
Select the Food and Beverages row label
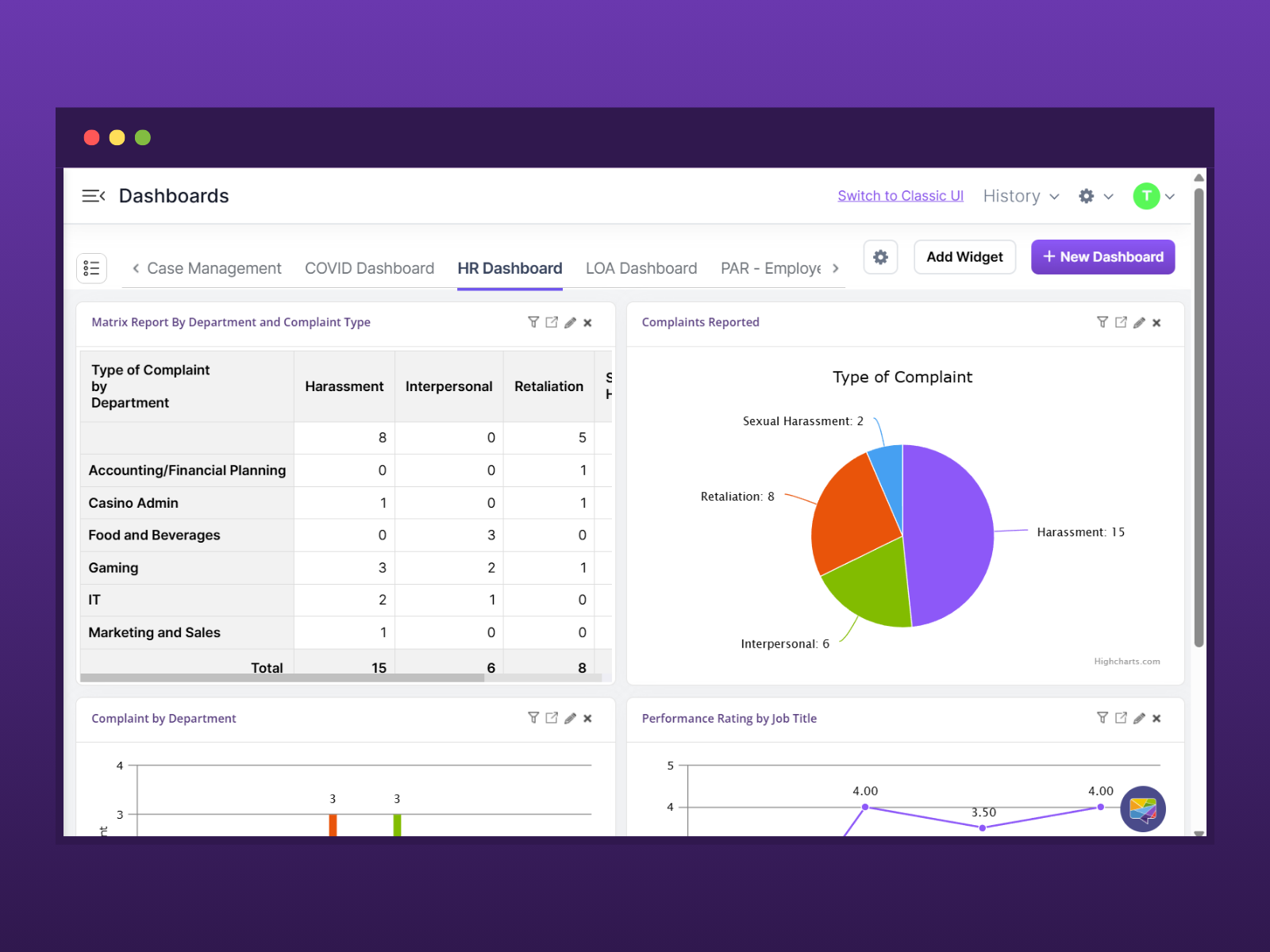click(154, 535)
